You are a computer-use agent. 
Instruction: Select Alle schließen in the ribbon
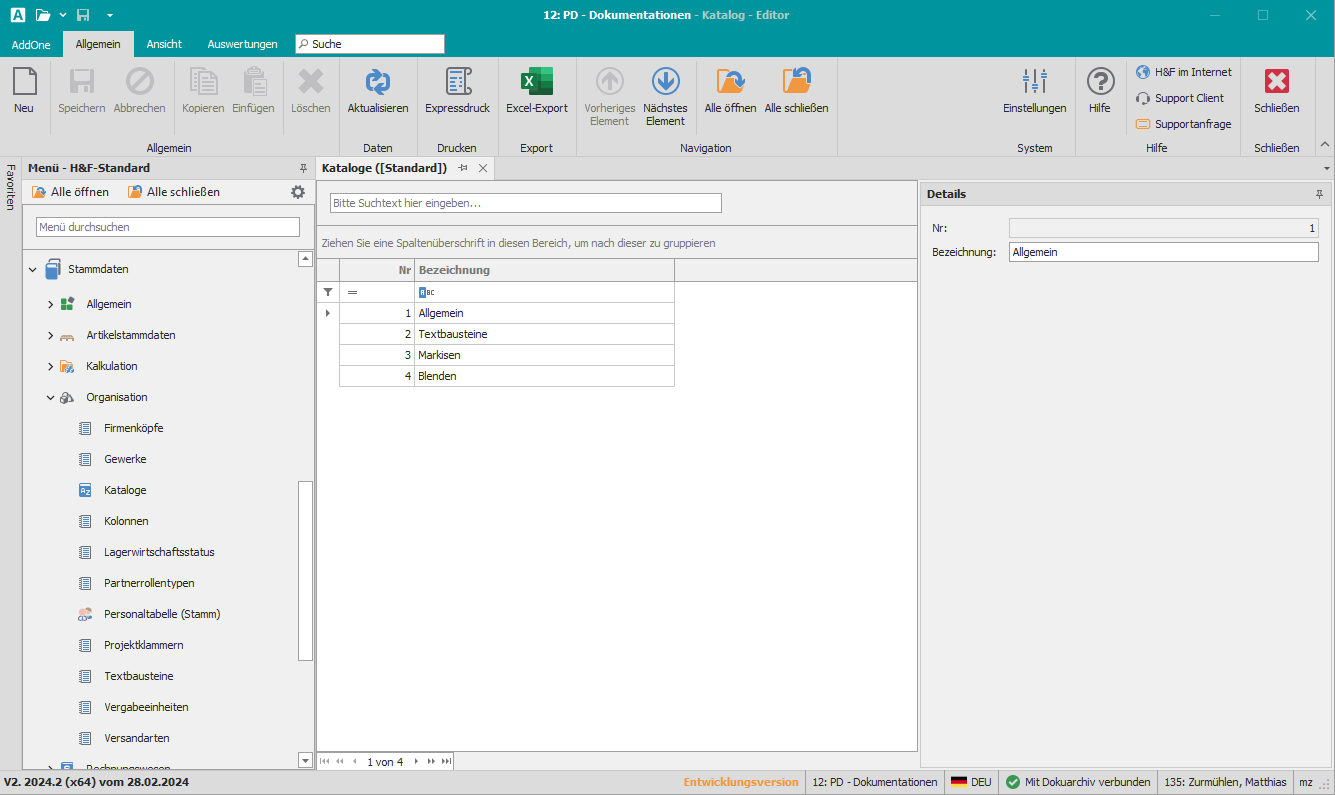click(795, 93)
